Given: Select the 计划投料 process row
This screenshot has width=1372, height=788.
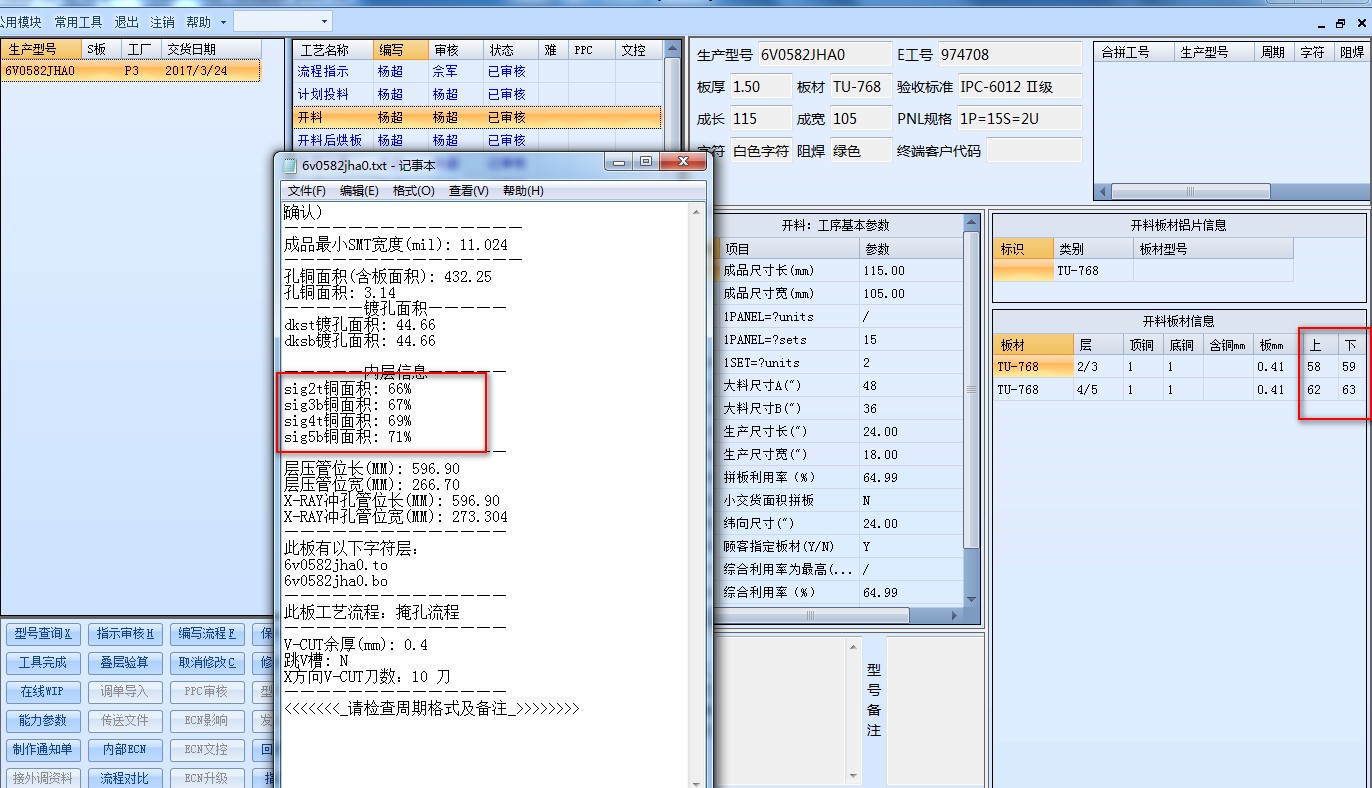Looking at the screenshot, I should (477, 94).
